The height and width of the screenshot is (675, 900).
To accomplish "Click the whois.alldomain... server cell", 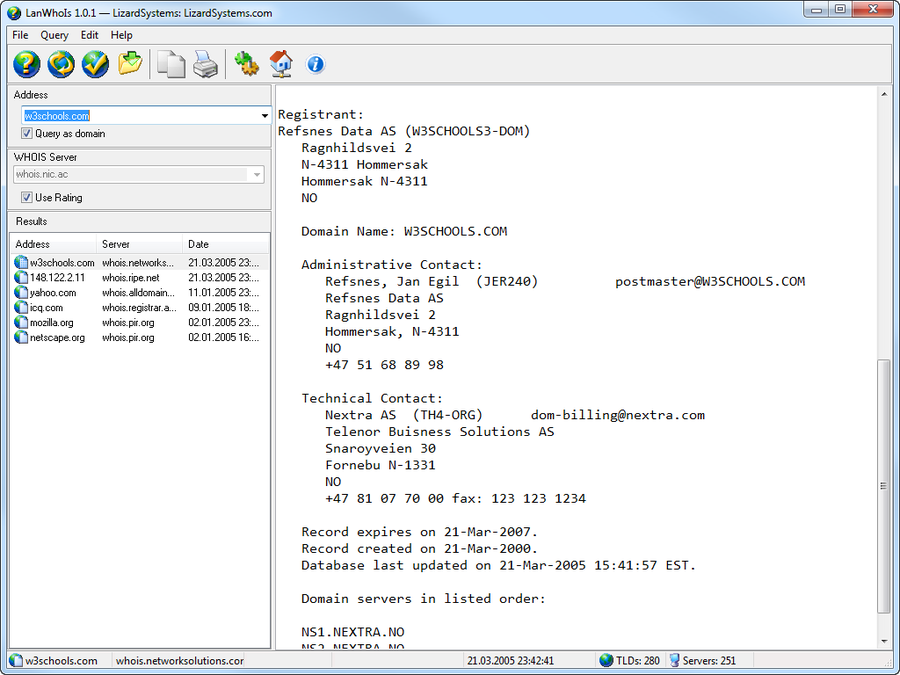I will click(x=138, y=293).
